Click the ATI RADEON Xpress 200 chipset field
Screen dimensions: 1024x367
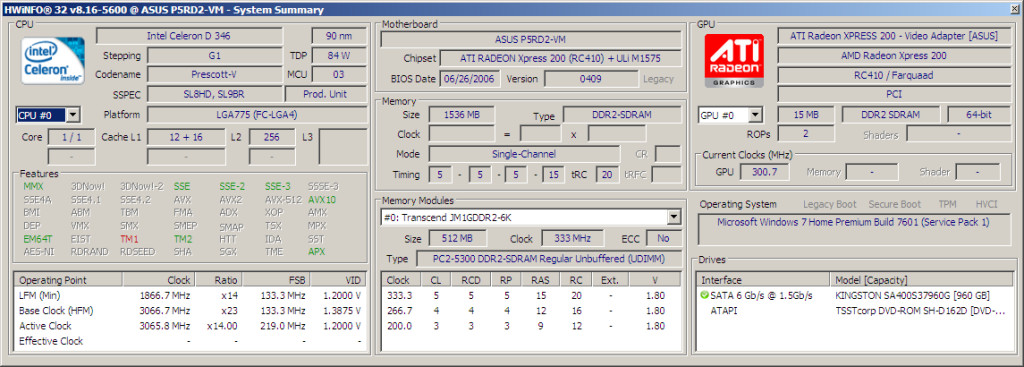click(560, 59)
